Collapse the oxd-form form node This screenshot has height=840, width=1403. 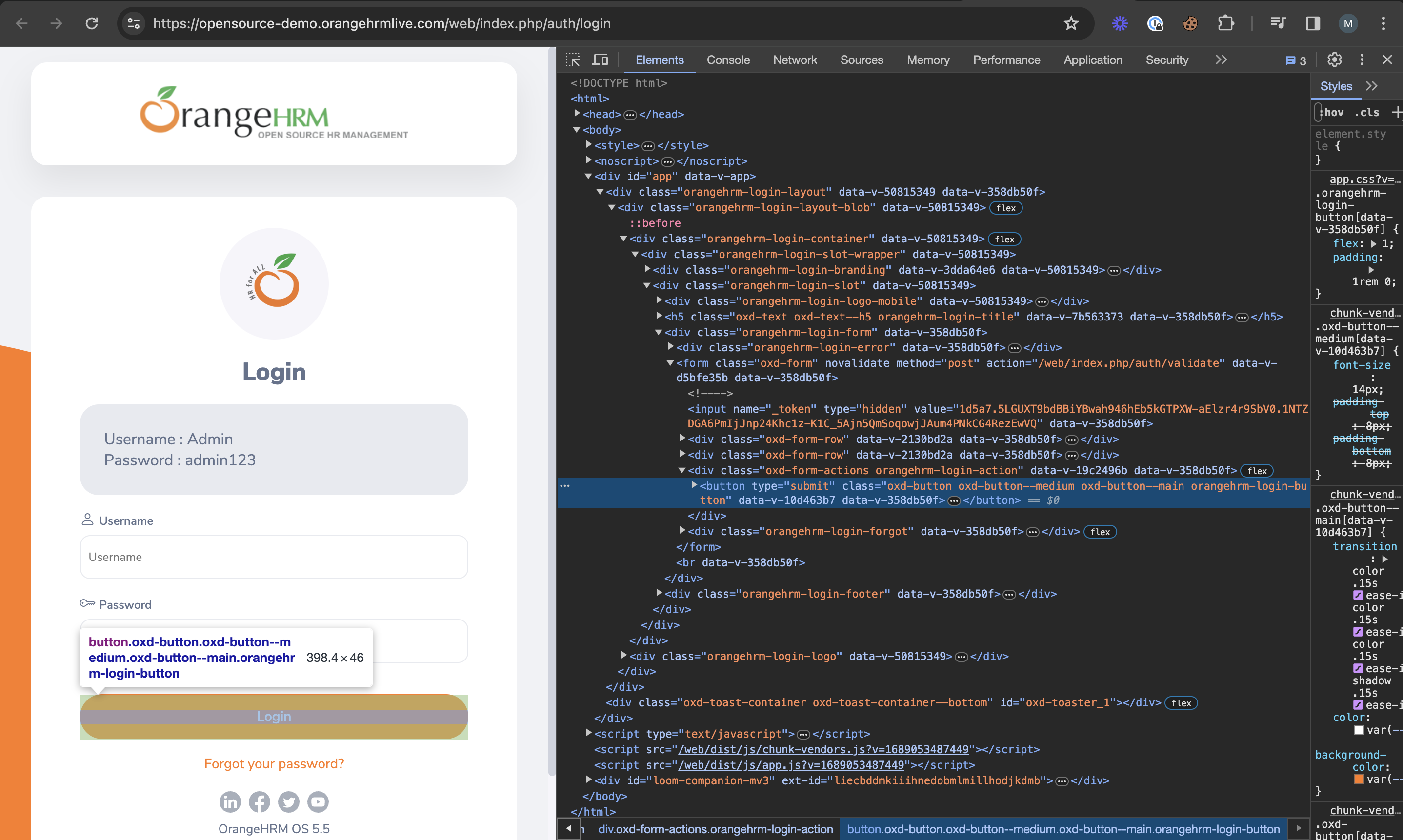pyautogui.click(x=671, y=363)
